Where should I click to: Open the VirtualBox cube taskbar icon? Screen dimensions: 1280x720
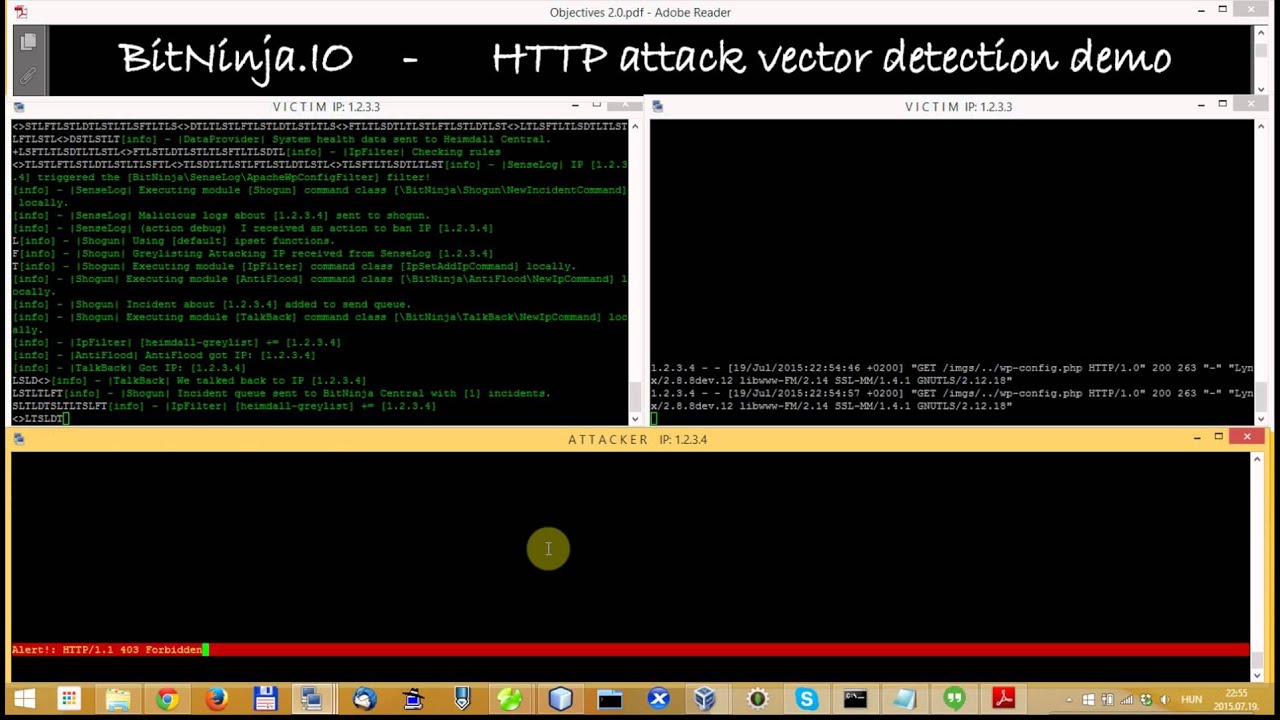(707, 698)
